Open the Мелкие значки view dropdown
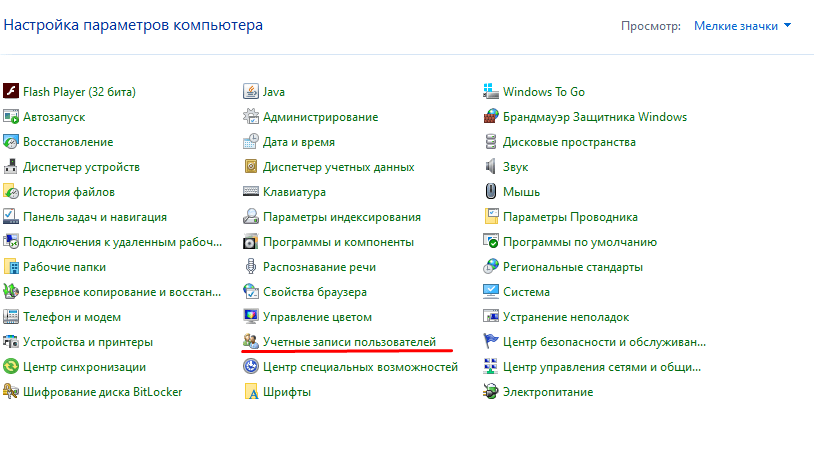Screen dimensions: 814x466 pos(742,25)
